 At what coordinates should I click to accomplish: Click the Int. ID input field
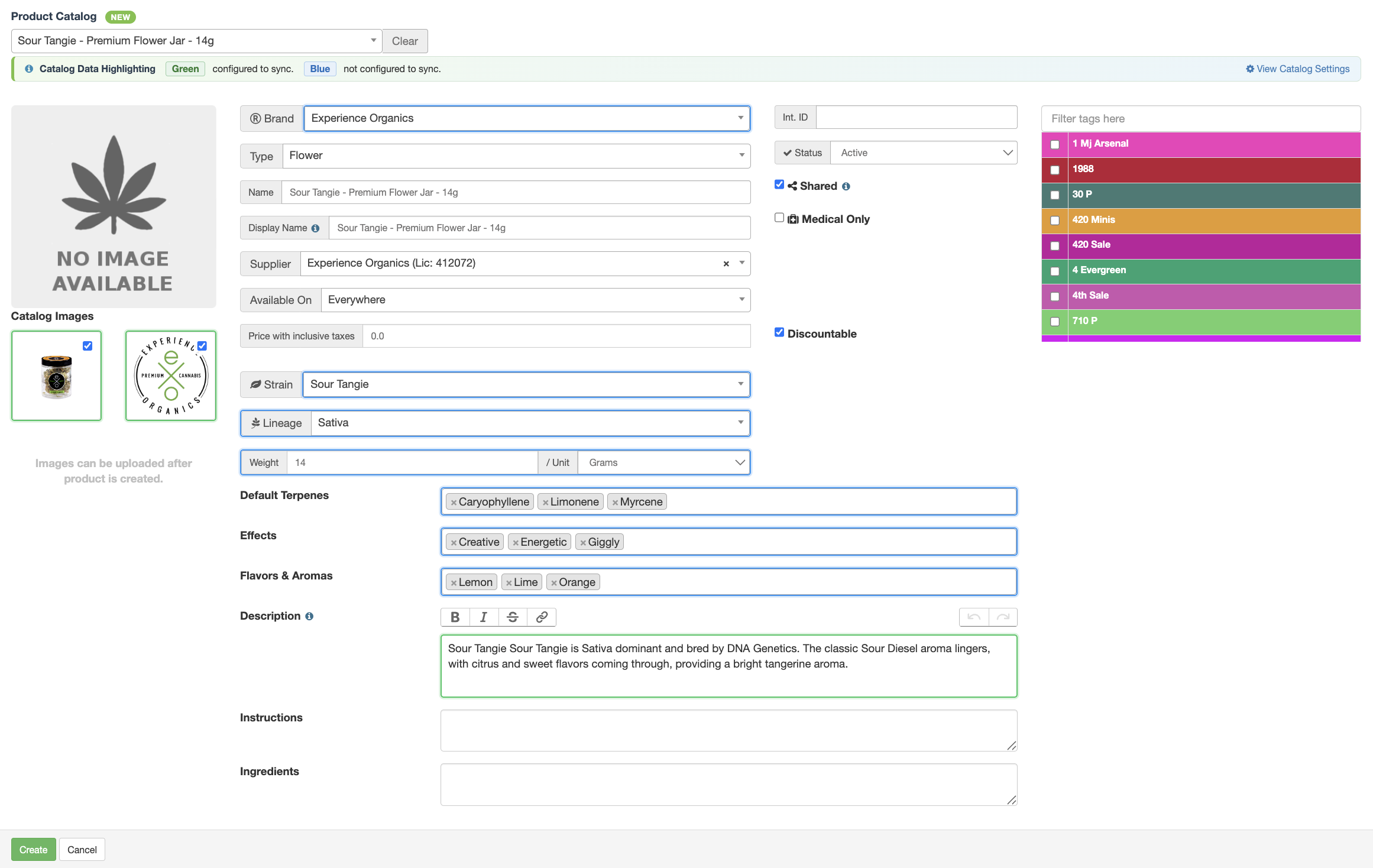tap(917, 117)
